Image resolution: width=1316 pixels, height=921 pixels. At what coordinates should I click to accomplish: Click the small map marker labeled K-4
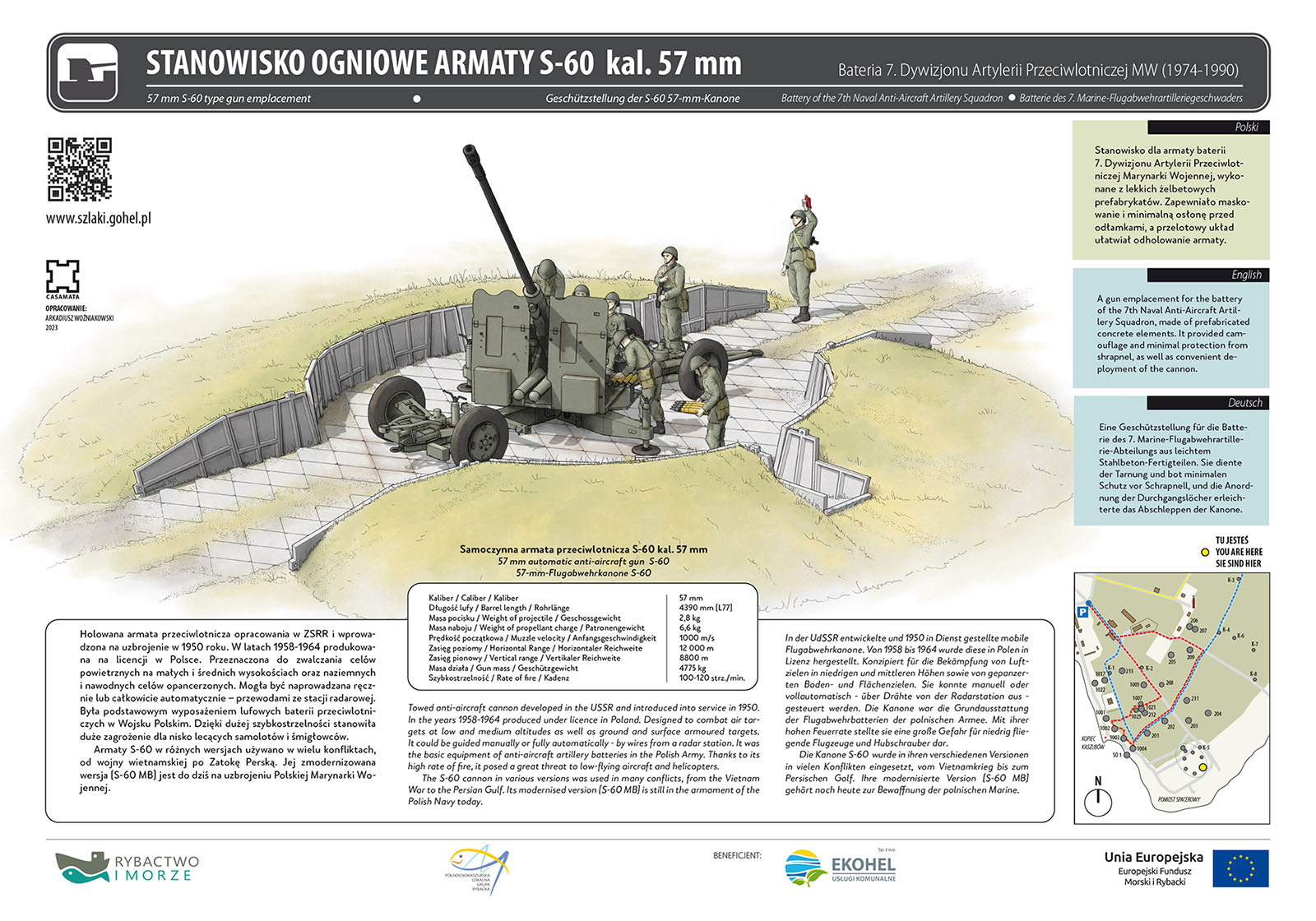pos(1219,632)
